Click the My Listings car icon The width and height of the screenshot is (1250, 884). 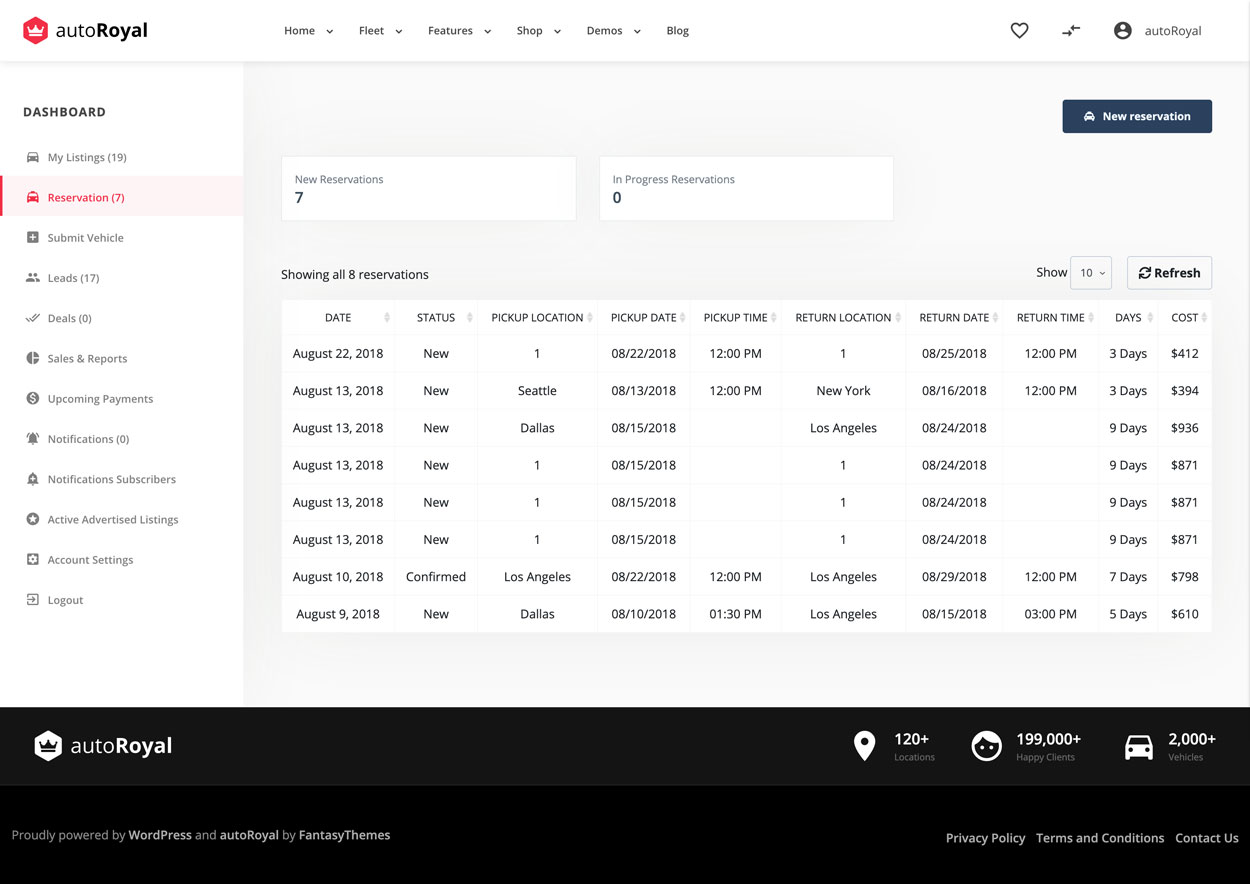click(x=33, y=157)
